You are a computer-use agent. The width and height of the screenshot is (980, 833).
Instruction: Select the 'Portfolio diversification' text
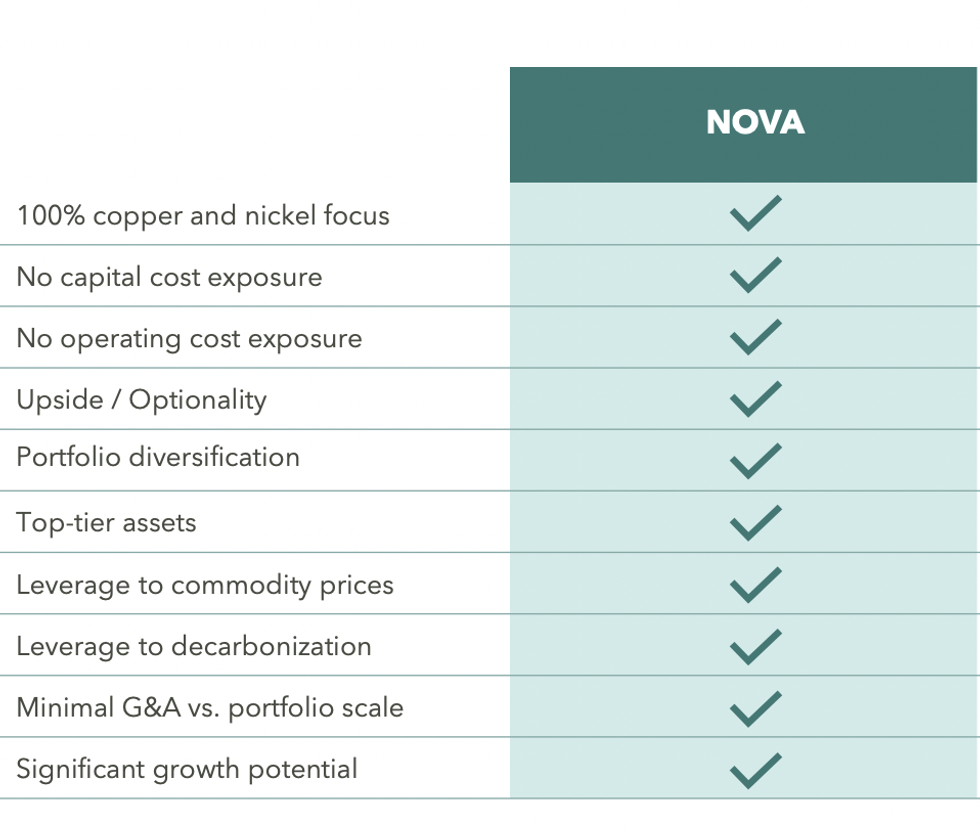point(158,457)
